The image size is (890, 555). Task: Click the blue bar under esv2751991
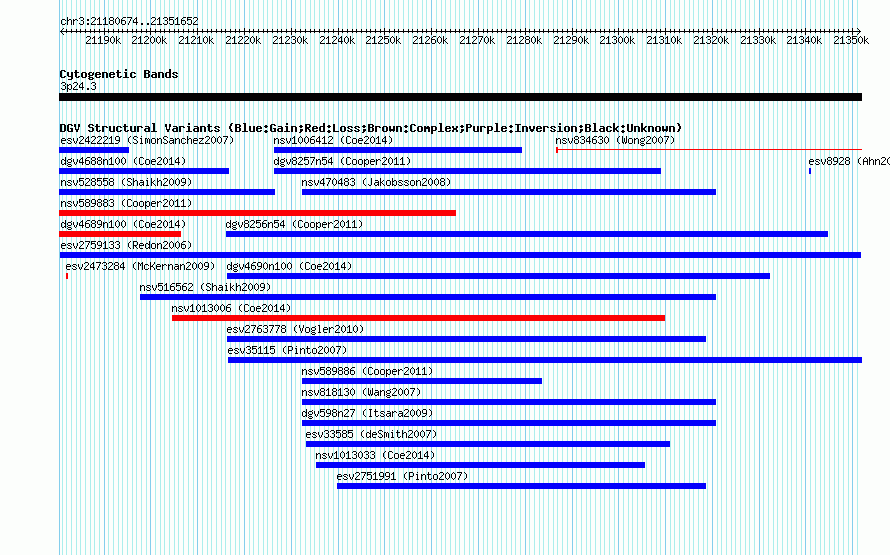(x=522, y=486)
